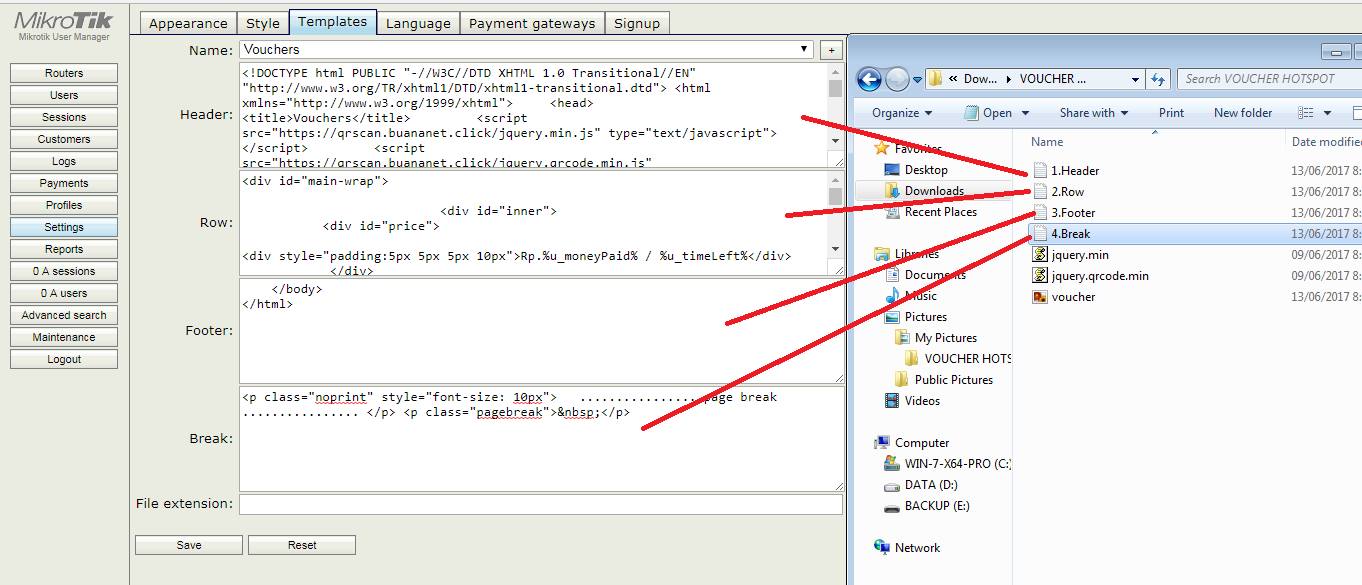Open the Reports page

tap(64, 249)
